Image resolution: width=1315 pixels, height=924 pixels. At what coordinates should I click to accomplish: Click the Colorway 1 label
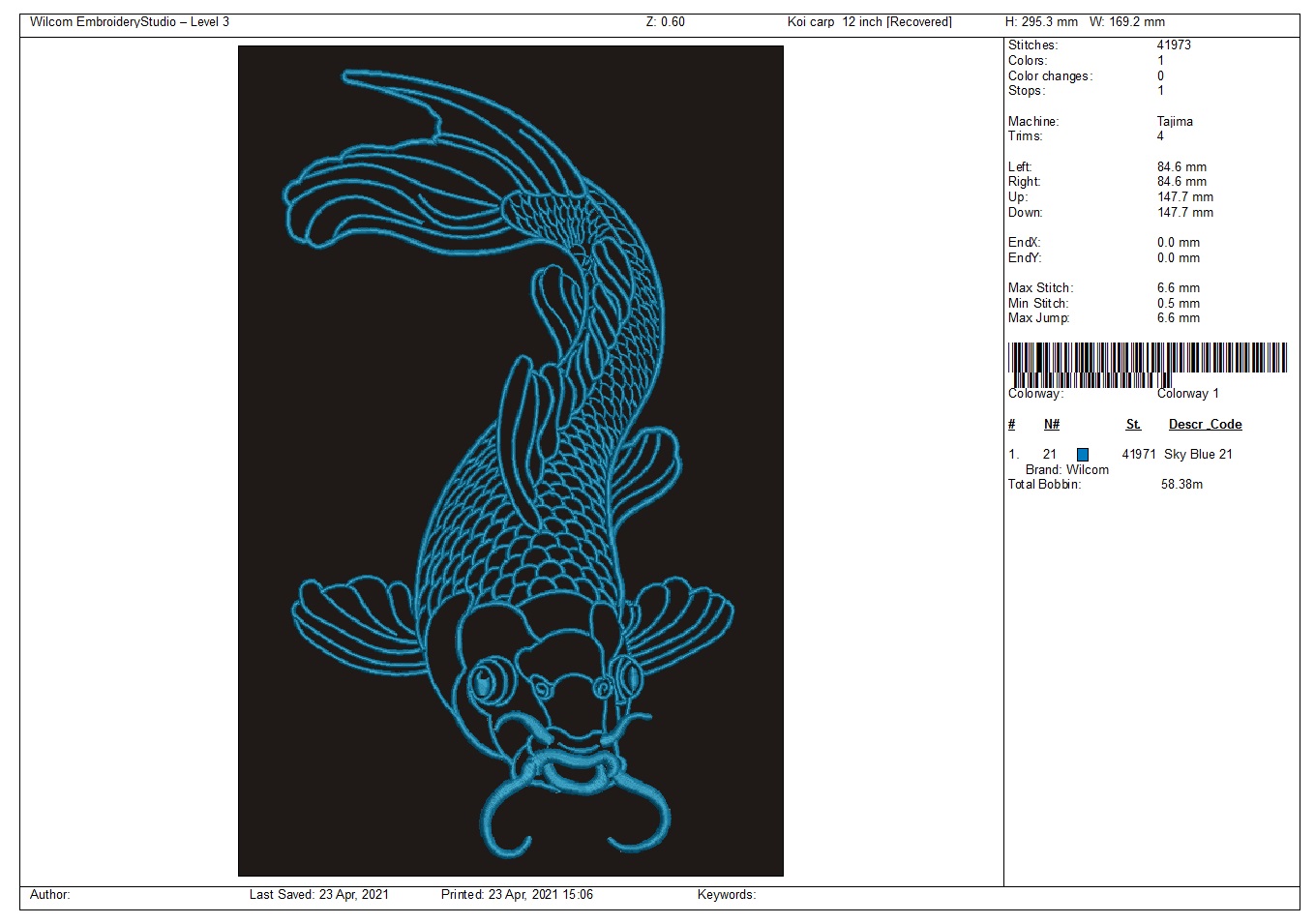1187,394
